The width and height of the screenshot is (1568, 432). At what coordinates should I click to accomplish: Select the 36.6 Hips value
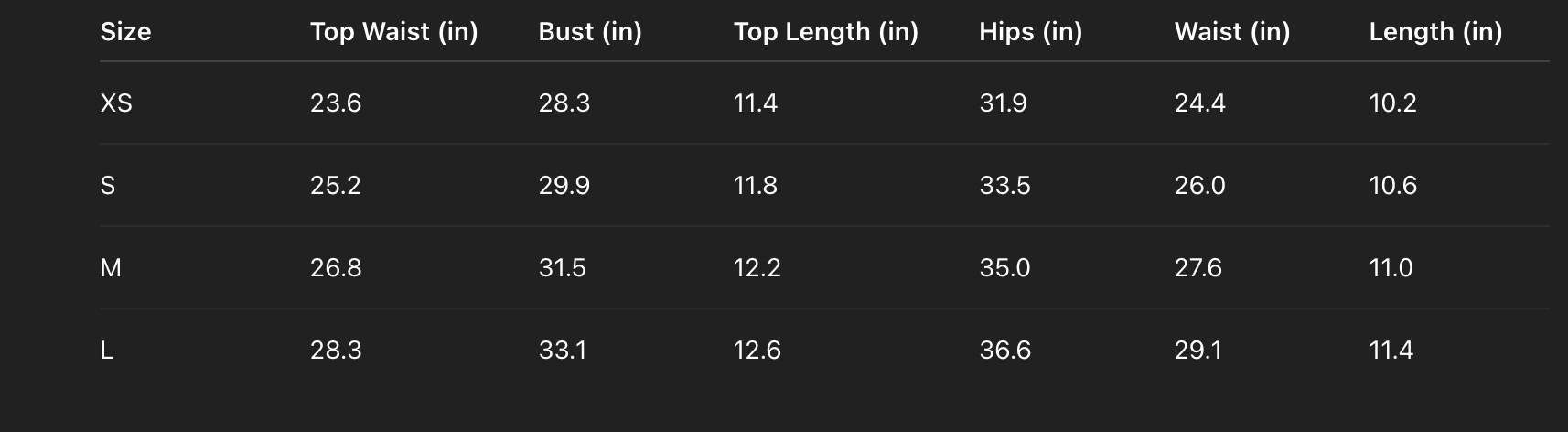(x=1004, y=351)
